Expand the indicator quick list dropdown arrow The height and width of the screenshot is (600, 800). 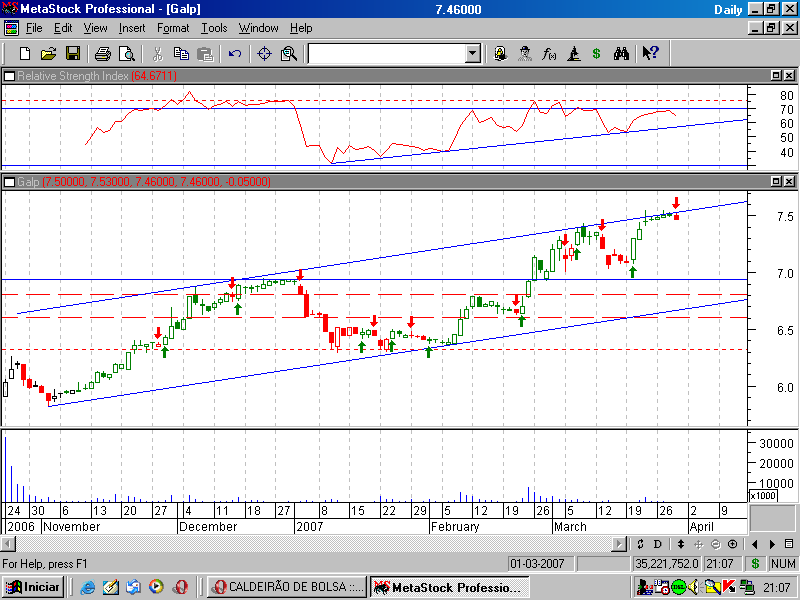pyautogui.click(x=473, y=53)
